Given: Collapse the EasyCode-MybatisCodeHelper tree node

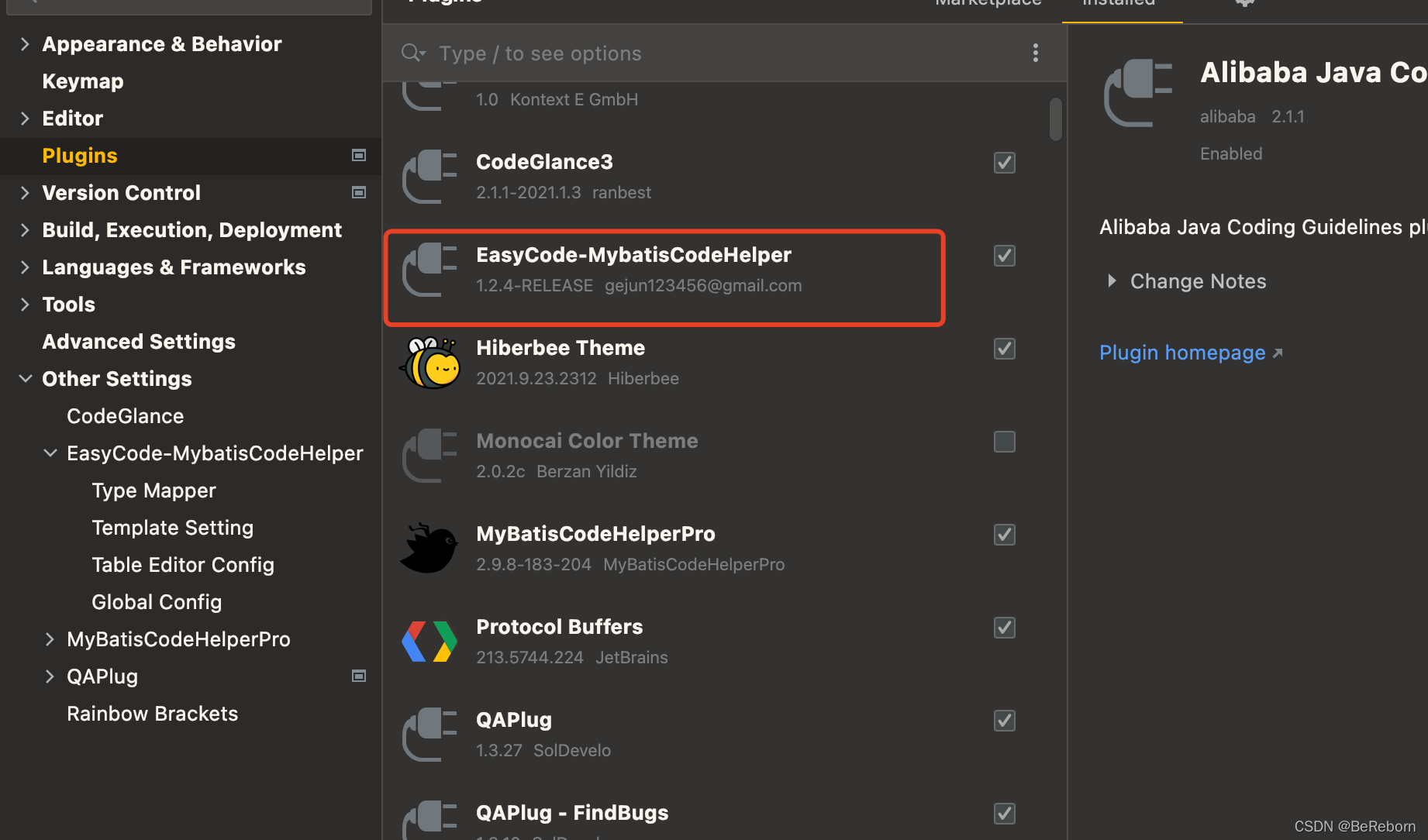Looking at the screenshot, I should [50, 453].
